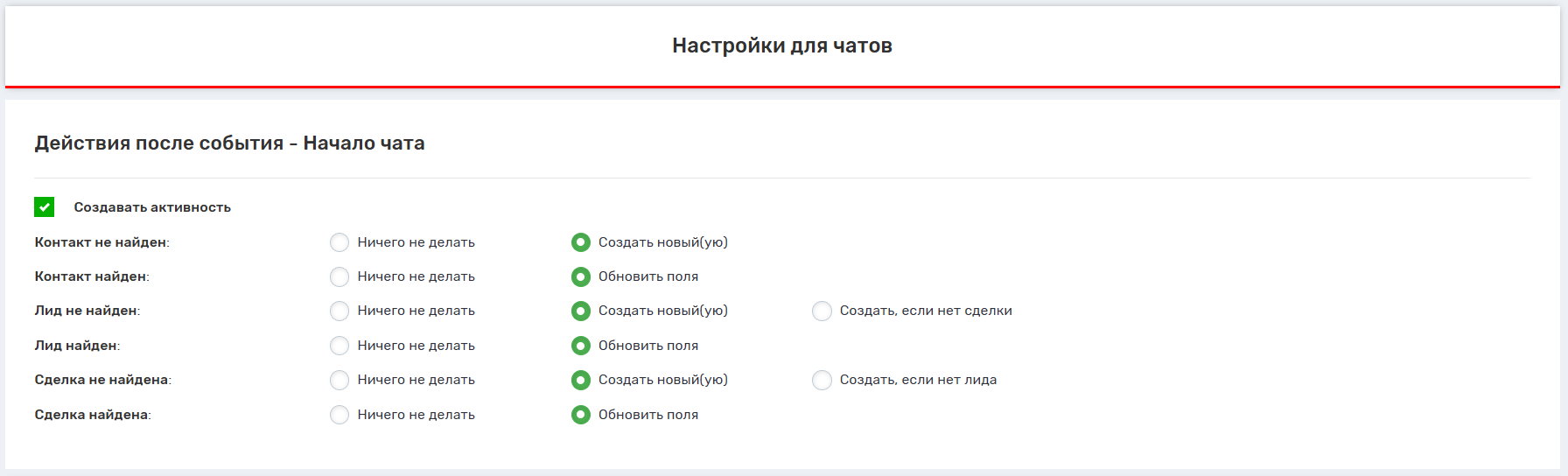Select 'Обновить поля' for Контакт найден
Image resolution: width=1568 pixels, height=476 pixels.
pyautogui.click(x=581, y=276)
